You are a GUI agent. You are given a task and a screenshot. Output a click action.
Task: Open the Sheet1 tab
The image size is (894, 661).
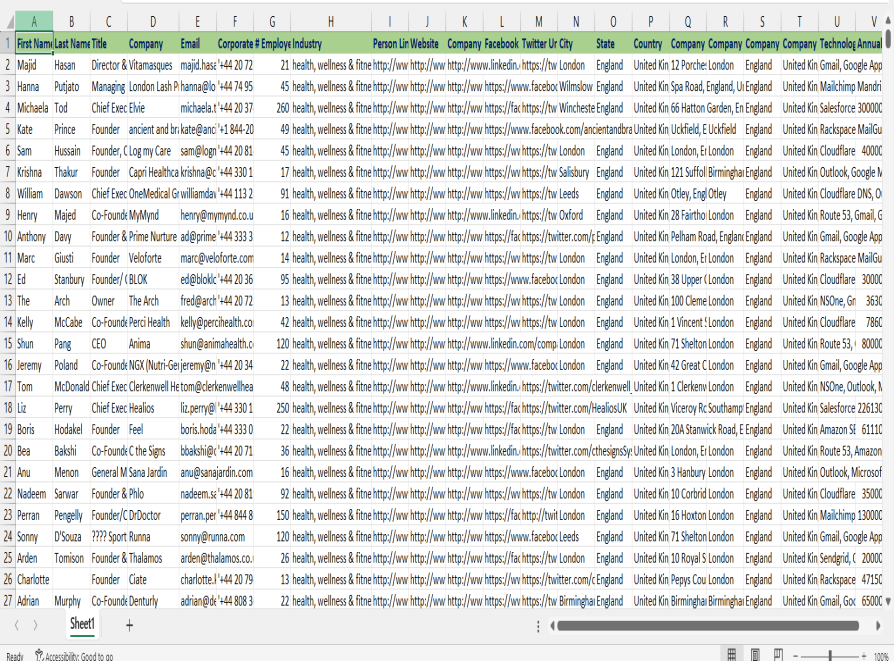tap(82, 624)
